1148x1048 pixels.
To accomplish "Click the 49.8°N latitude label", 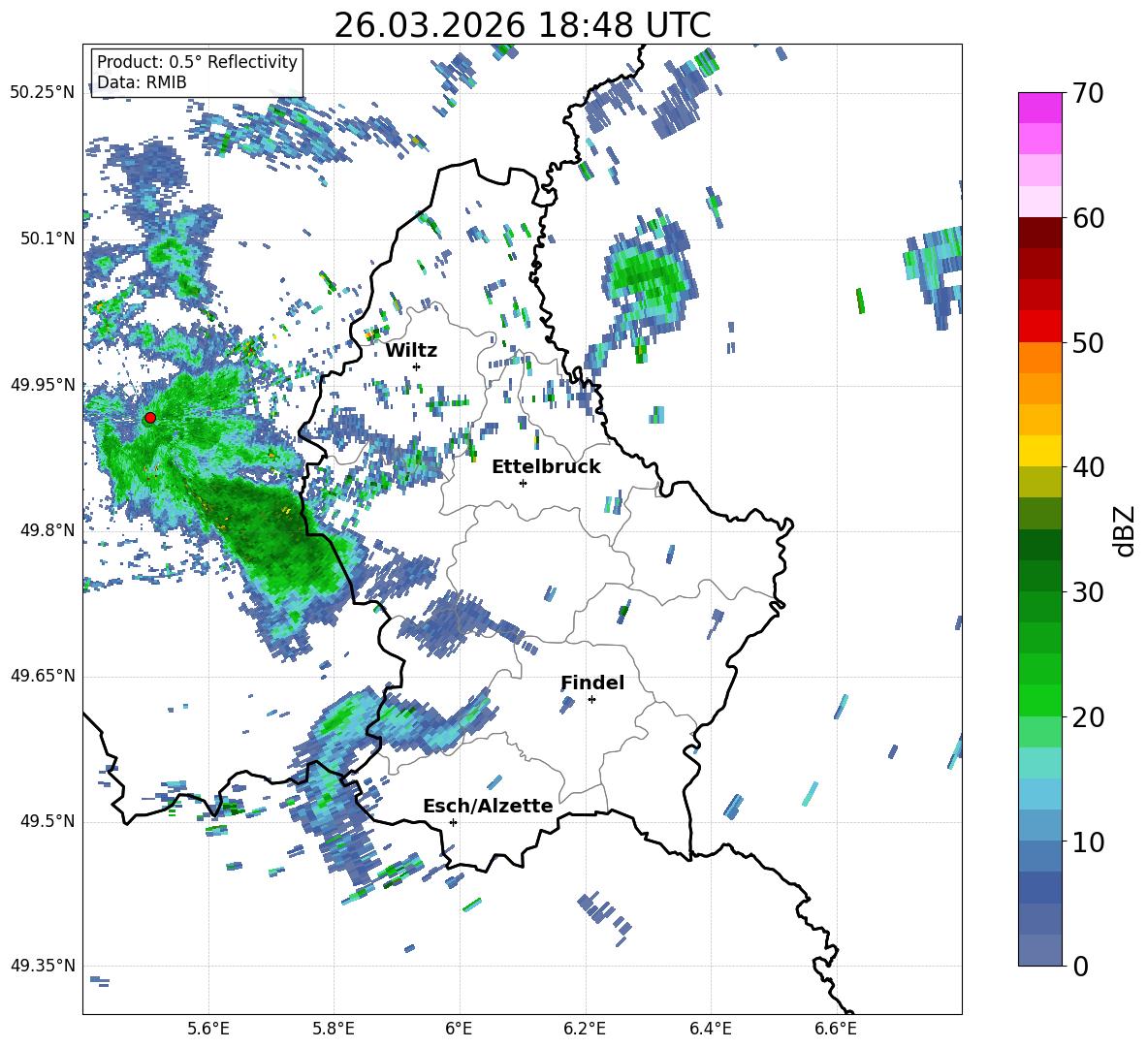I will 48,530.
